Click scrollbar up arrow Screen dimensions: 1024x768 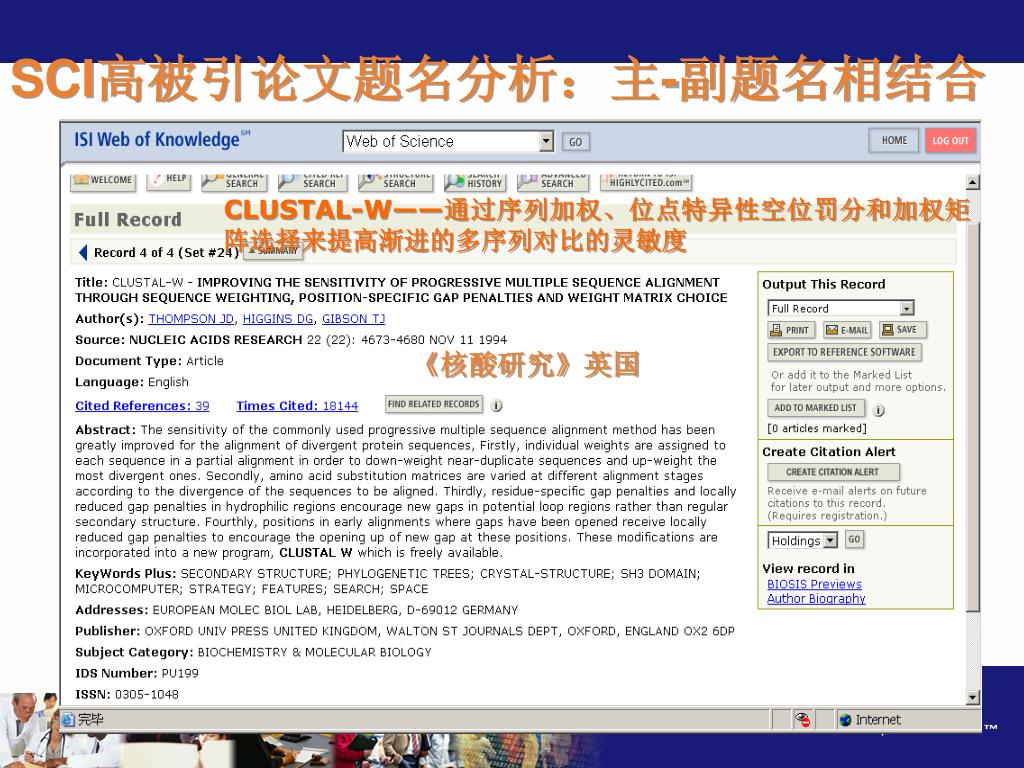[x=972, y=182]
